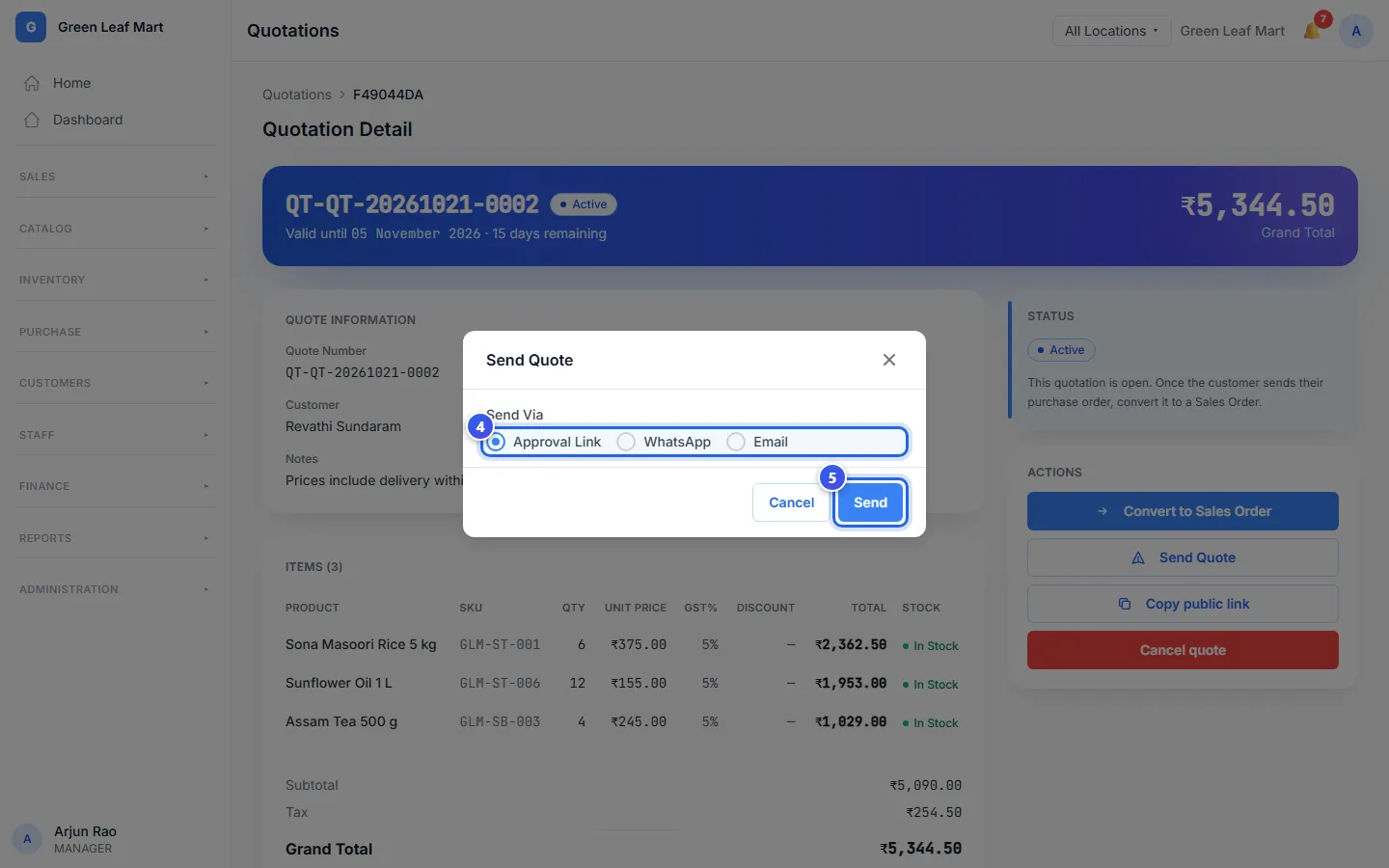The image size is (1389, 868).
Task: Go to Home in sidebar
Action: click(x=115, y=83)
